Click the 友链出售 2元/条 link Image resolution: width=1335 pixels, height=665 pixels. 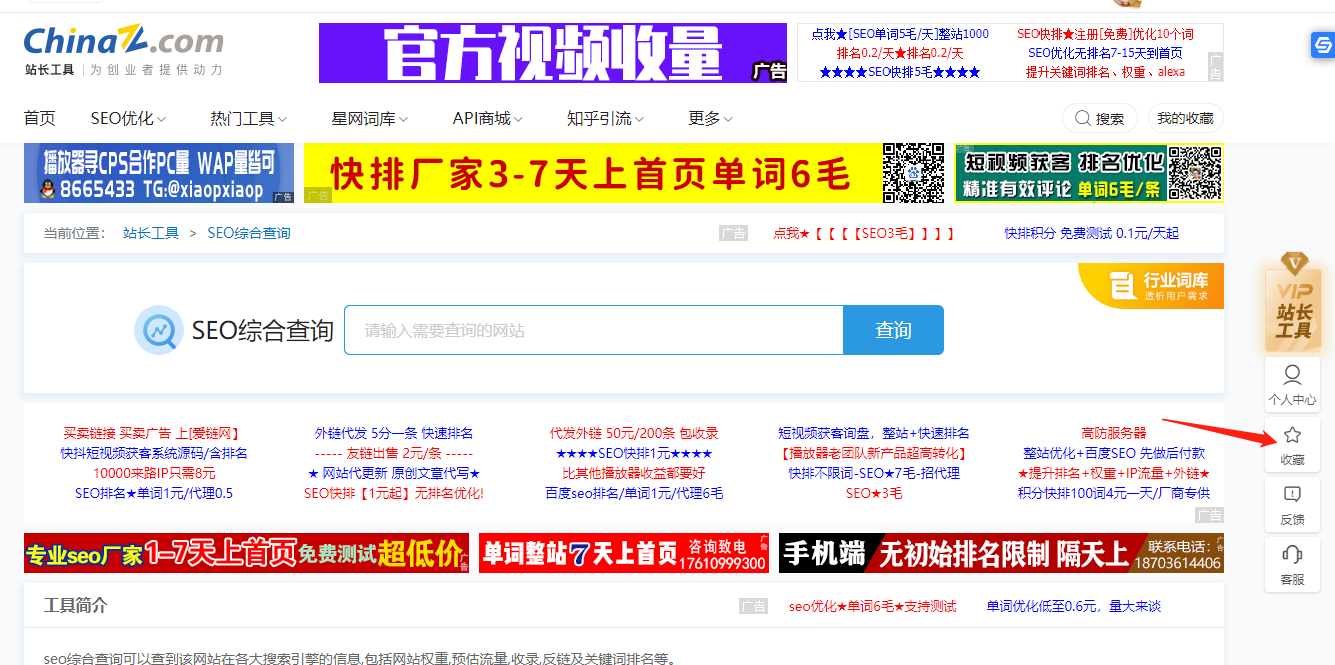pyautogui.click(x=394, y=453)
